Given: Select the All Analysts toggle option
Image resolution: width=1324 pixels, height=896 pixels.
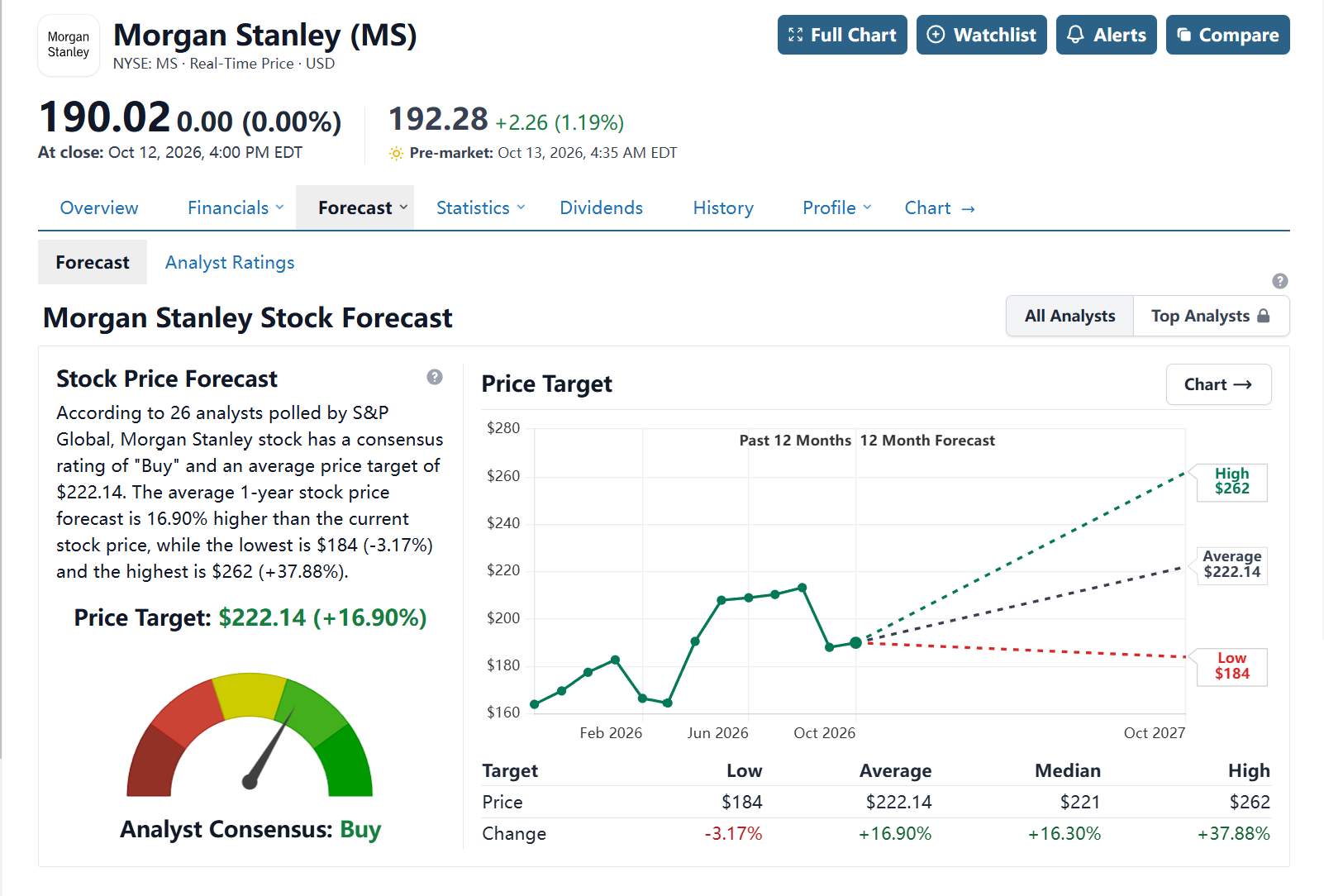Looking at the screenshot, I should [x=1069, y=316].
